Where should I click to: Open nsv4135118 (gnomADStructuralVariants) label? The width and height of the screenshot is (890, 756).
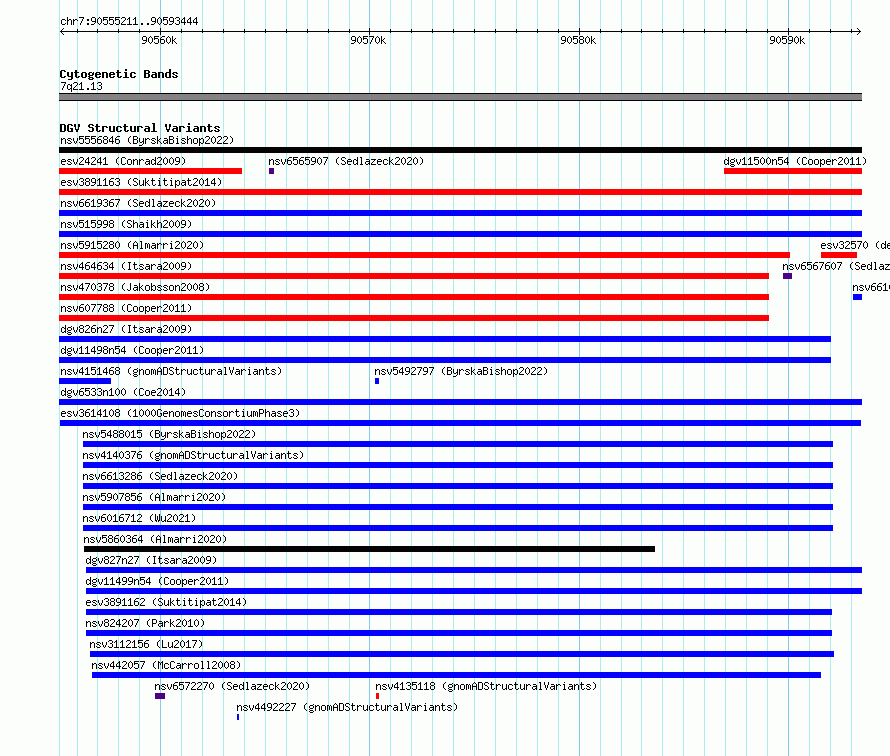[486, 686]
